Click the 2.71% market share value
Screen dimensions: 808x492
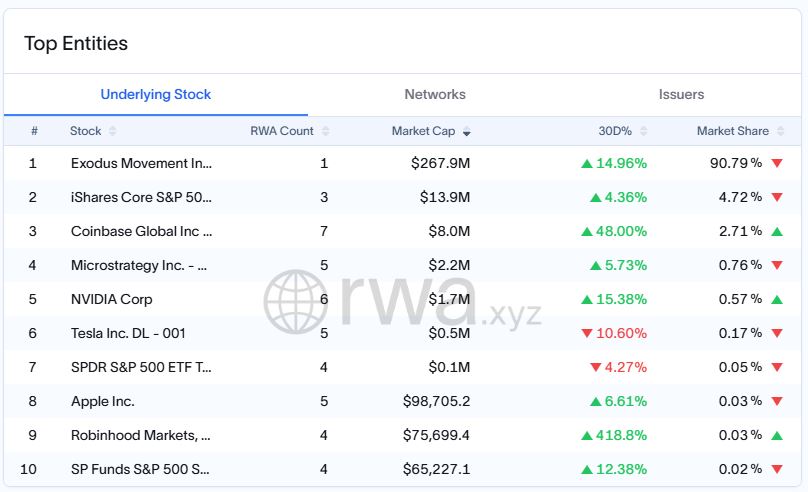pos(740,231)
